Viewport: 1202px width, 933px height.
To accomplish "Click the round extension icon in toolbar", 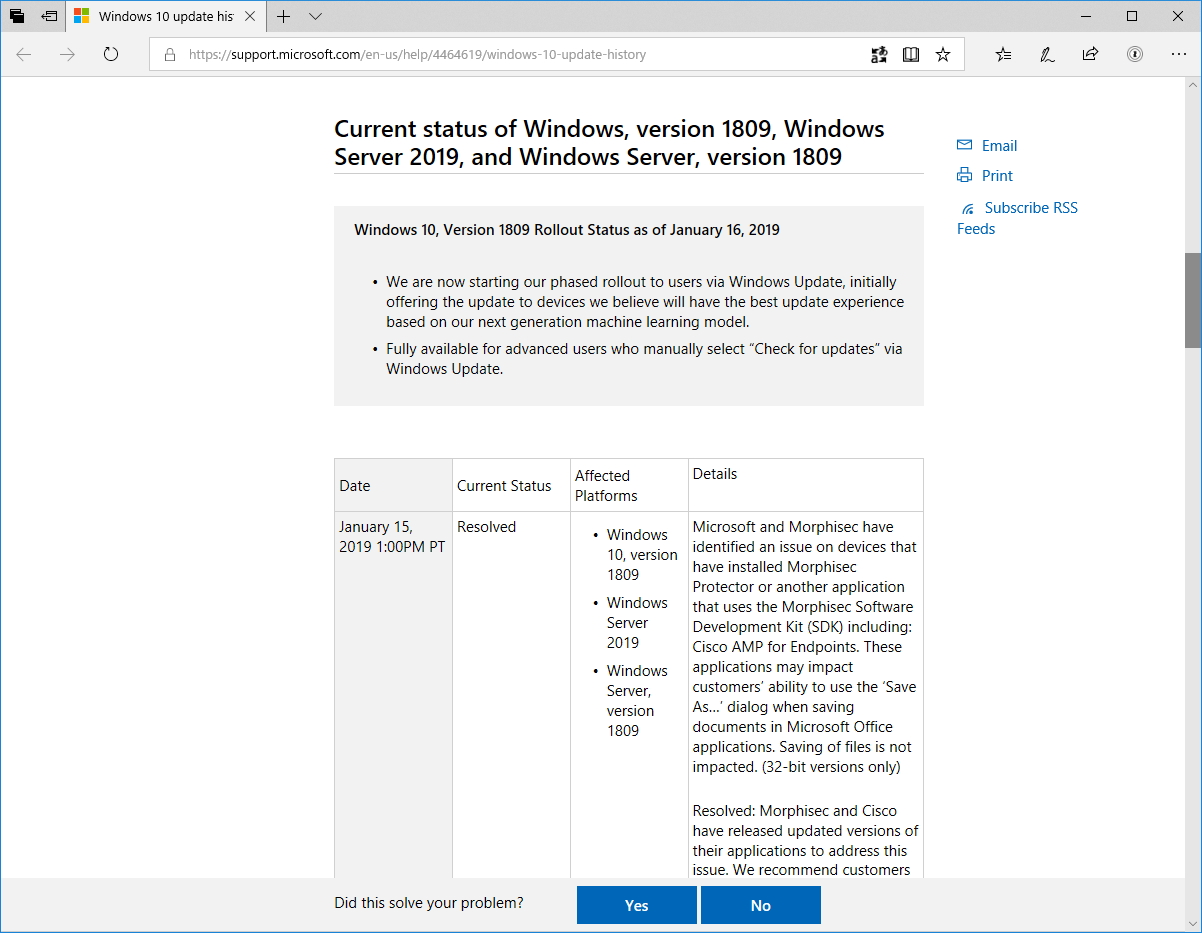I will click(1134, 55).
